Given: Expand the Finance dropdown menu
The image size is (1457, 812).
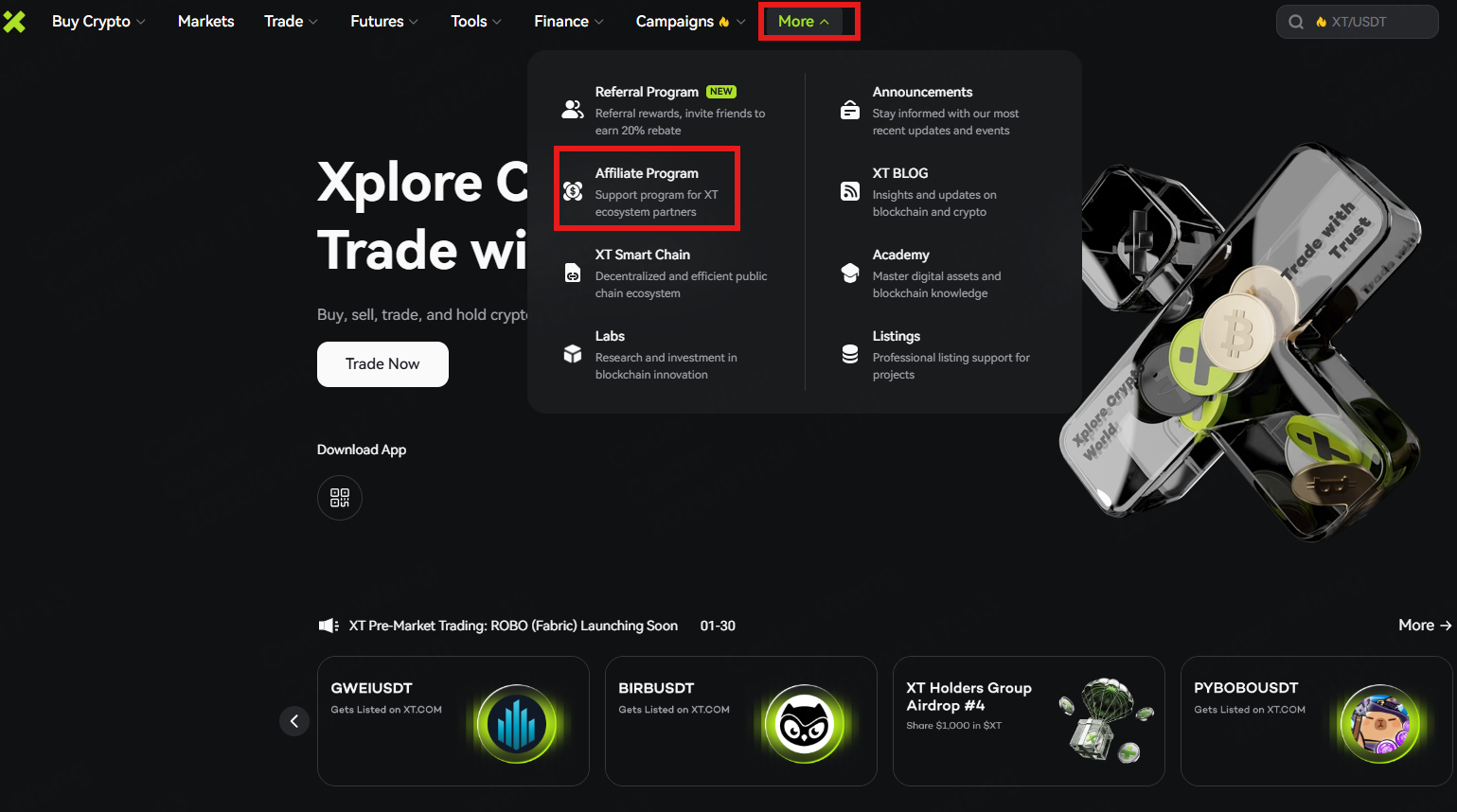Looking at the screenshot, I should click(x=568, y=21).
